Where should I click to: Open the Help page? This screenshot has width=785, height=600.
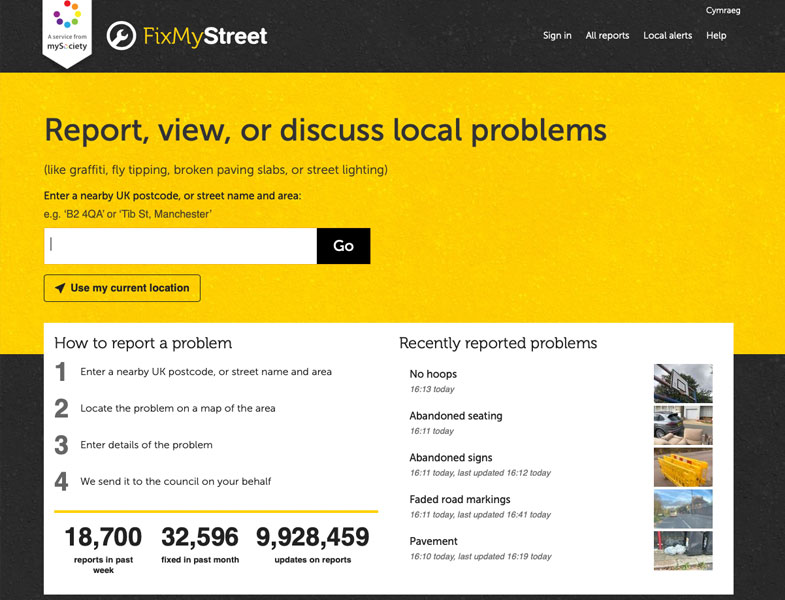(x=716, y=36)
